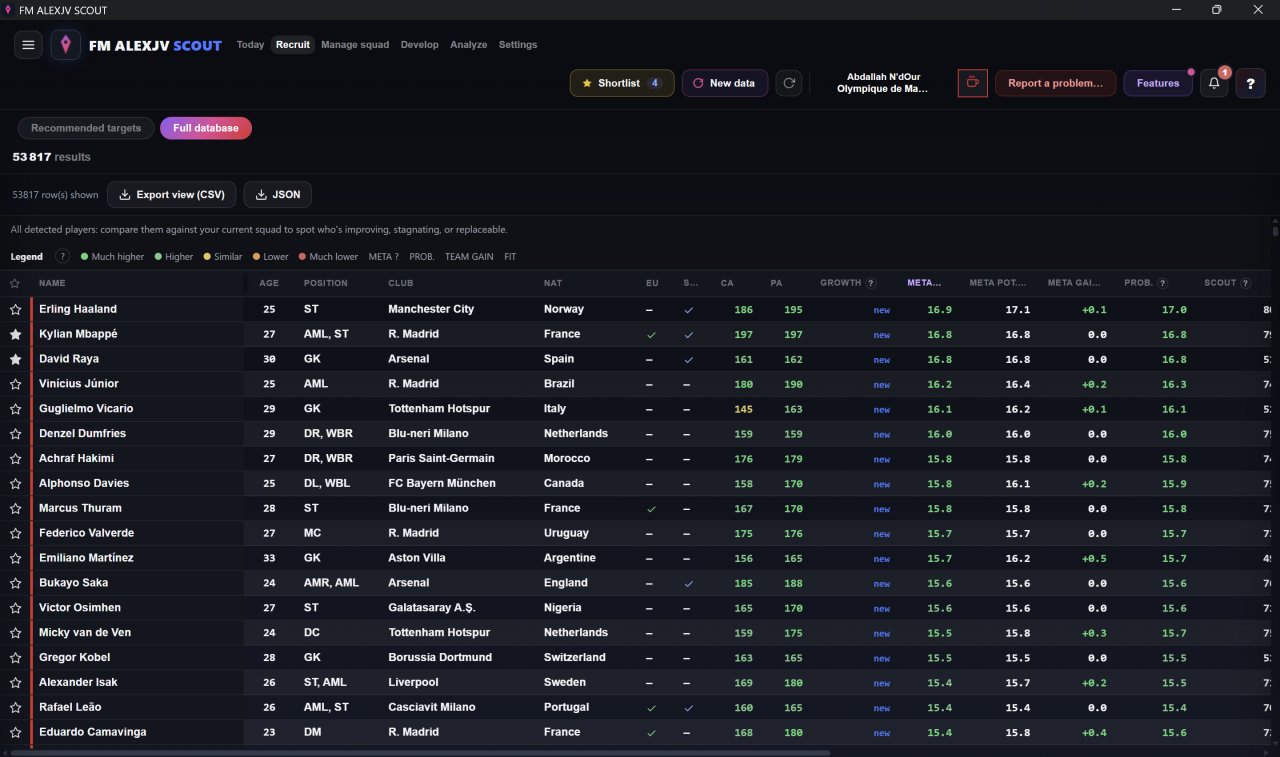The width and height of the screenshot is (1280, 757).
Task: Switch to Recommended targets tab
Action: click(86, 128)
